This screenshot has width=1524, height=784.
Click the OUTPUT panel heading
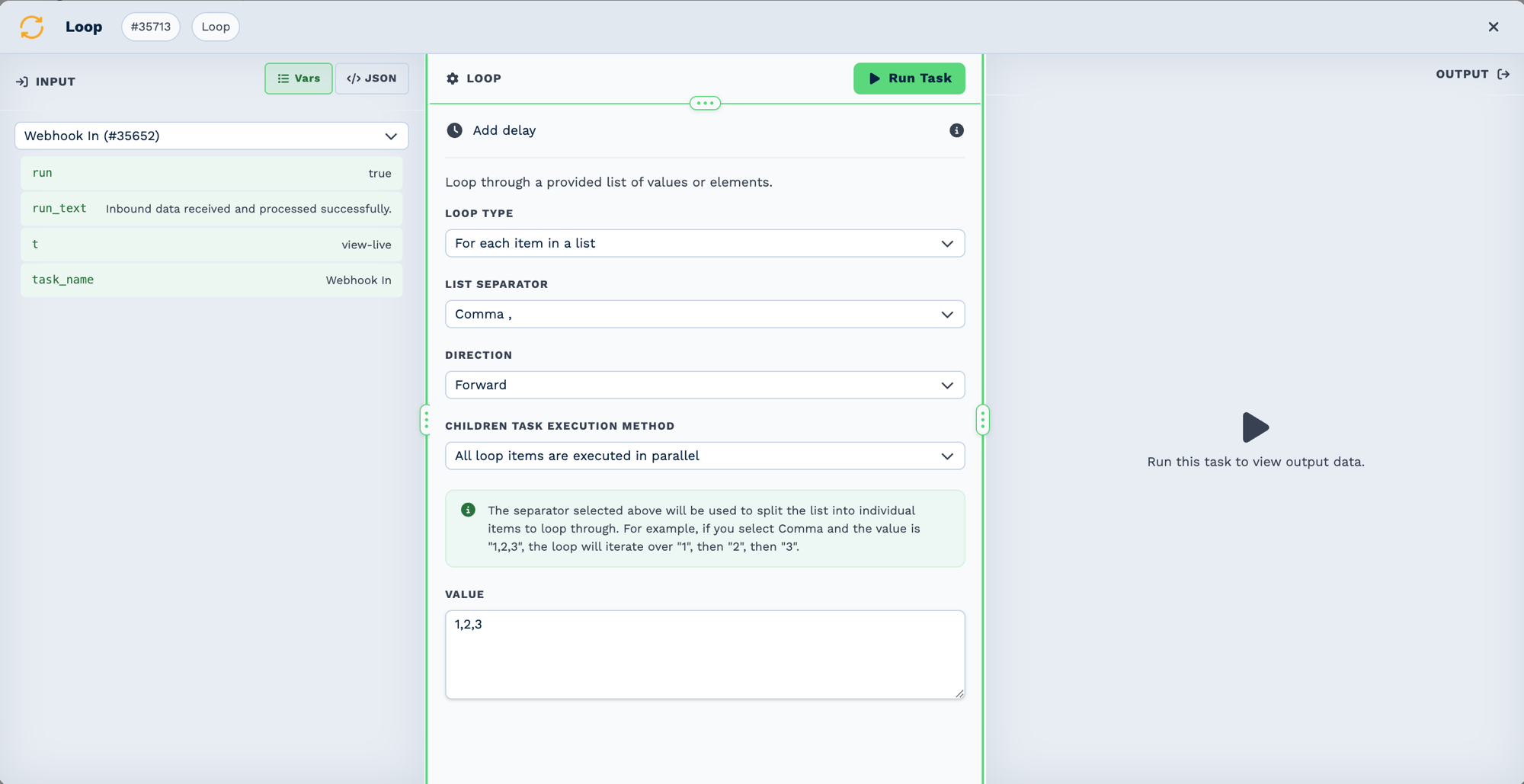1462,74
